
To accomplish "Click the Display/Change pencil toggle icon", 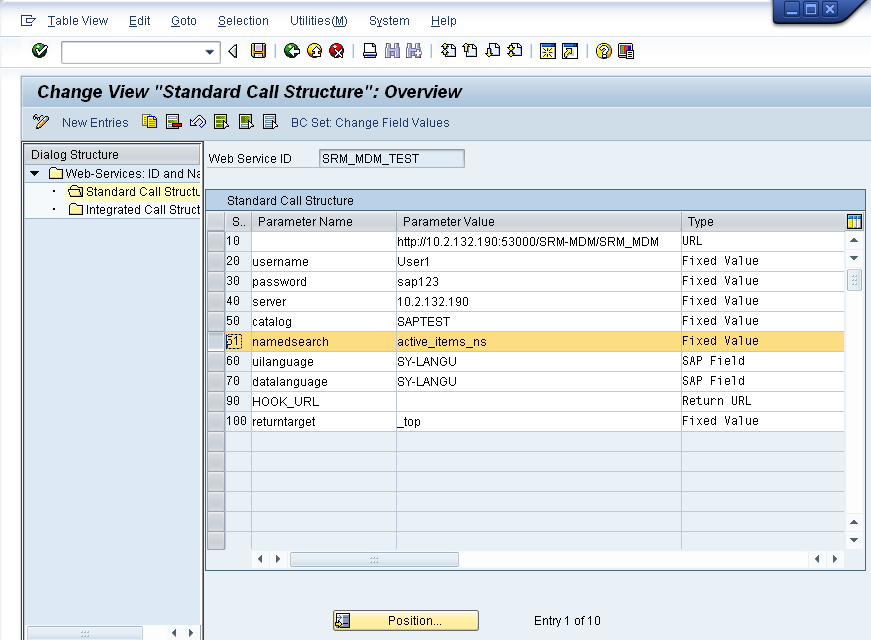I will tap(41, 122).
